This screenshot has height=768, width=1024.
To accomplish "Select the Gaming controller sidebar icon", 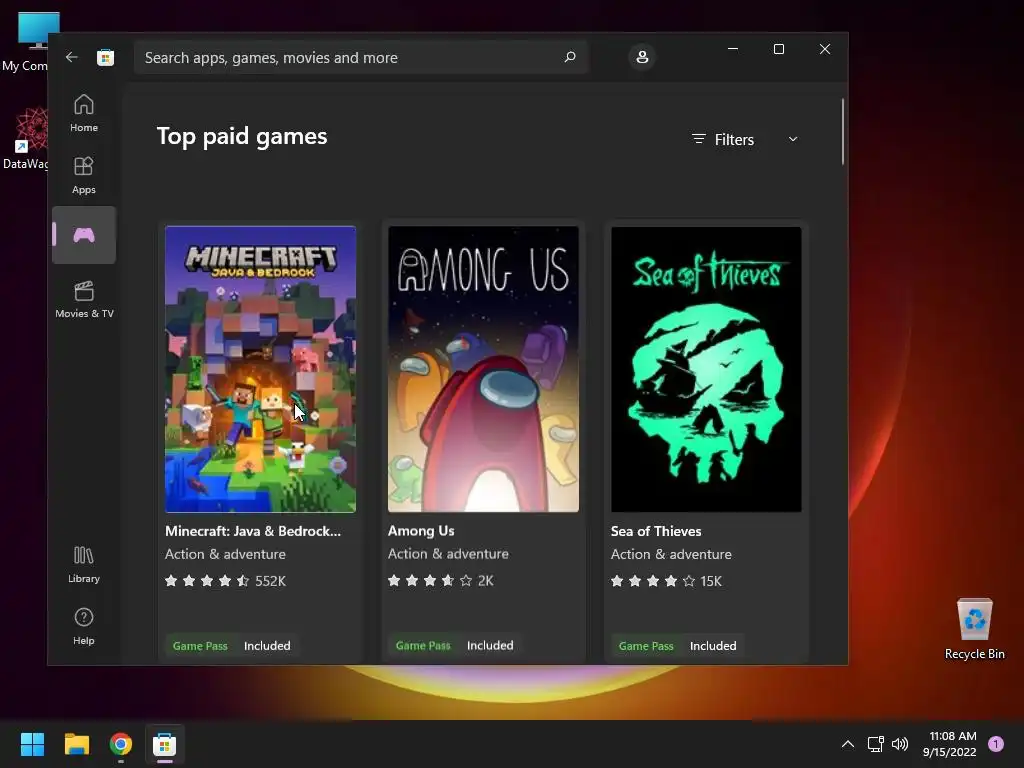I will coord(84,235).
